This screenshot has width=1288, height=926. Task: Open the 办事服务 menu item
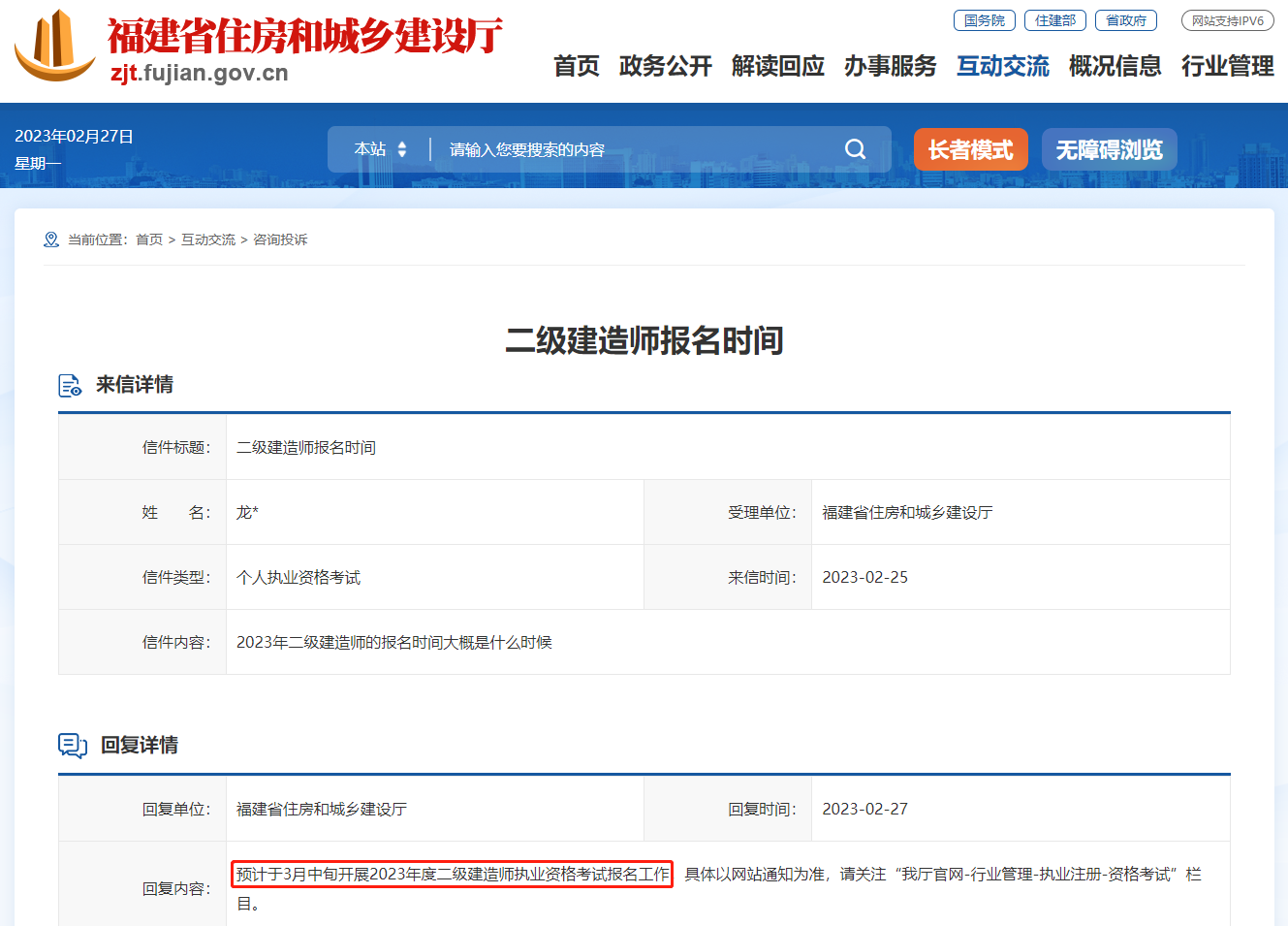pos(890,66)
